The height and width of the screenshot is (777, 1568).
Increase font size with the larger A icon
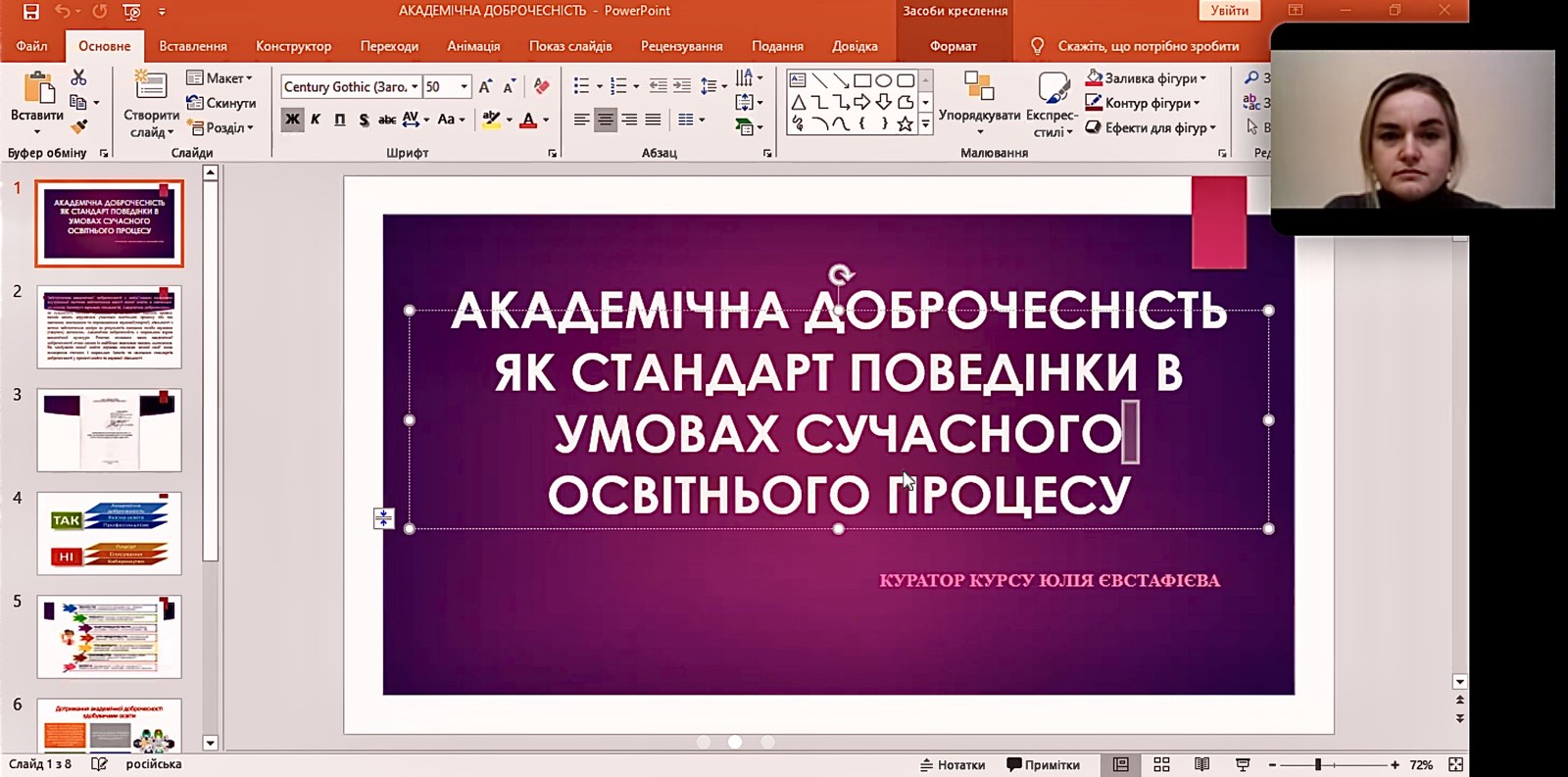pos(485,87)
